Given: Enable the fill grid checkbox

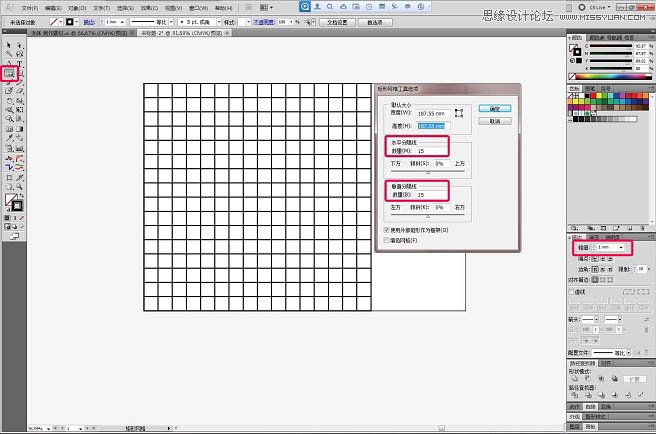Looking at the screenshot, I should pyautogui.click(x=388, y=240).
